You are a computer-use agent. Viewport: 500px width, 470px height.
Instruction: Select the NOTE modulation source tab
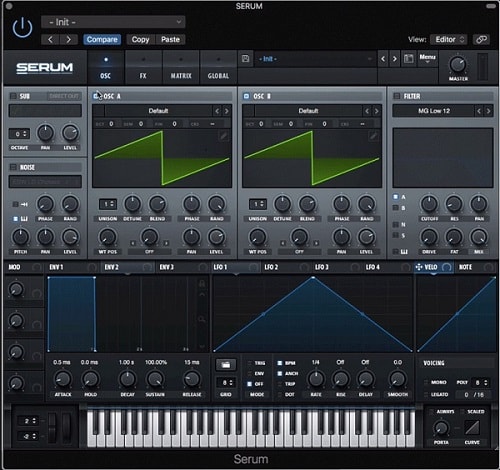coord(475,267)
